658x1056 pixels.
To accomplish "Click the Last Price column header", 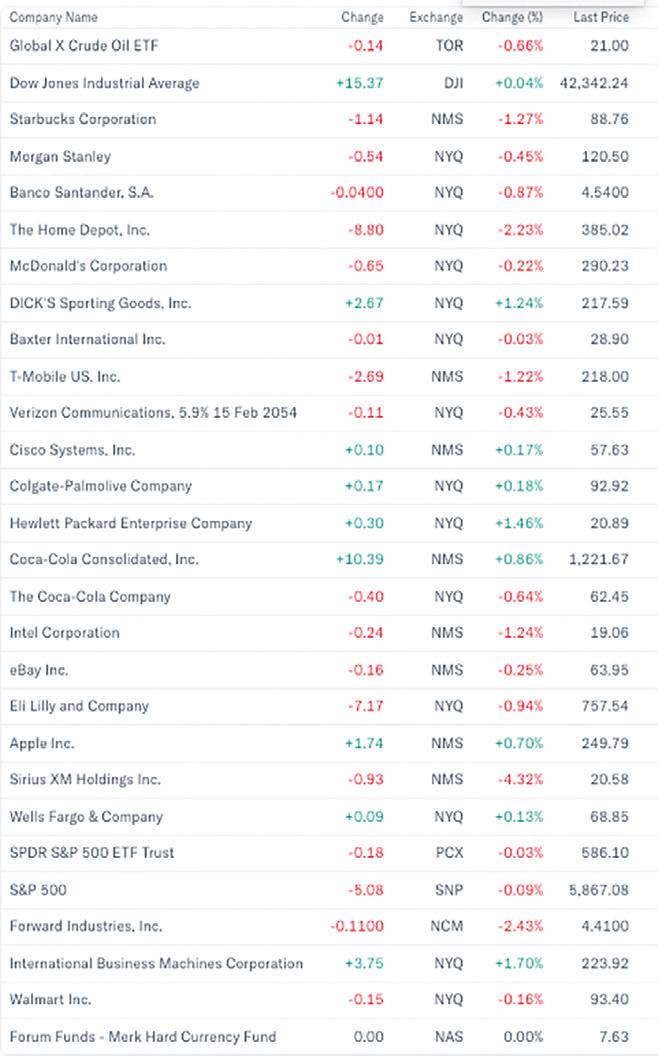I will (x=600, y=17).
